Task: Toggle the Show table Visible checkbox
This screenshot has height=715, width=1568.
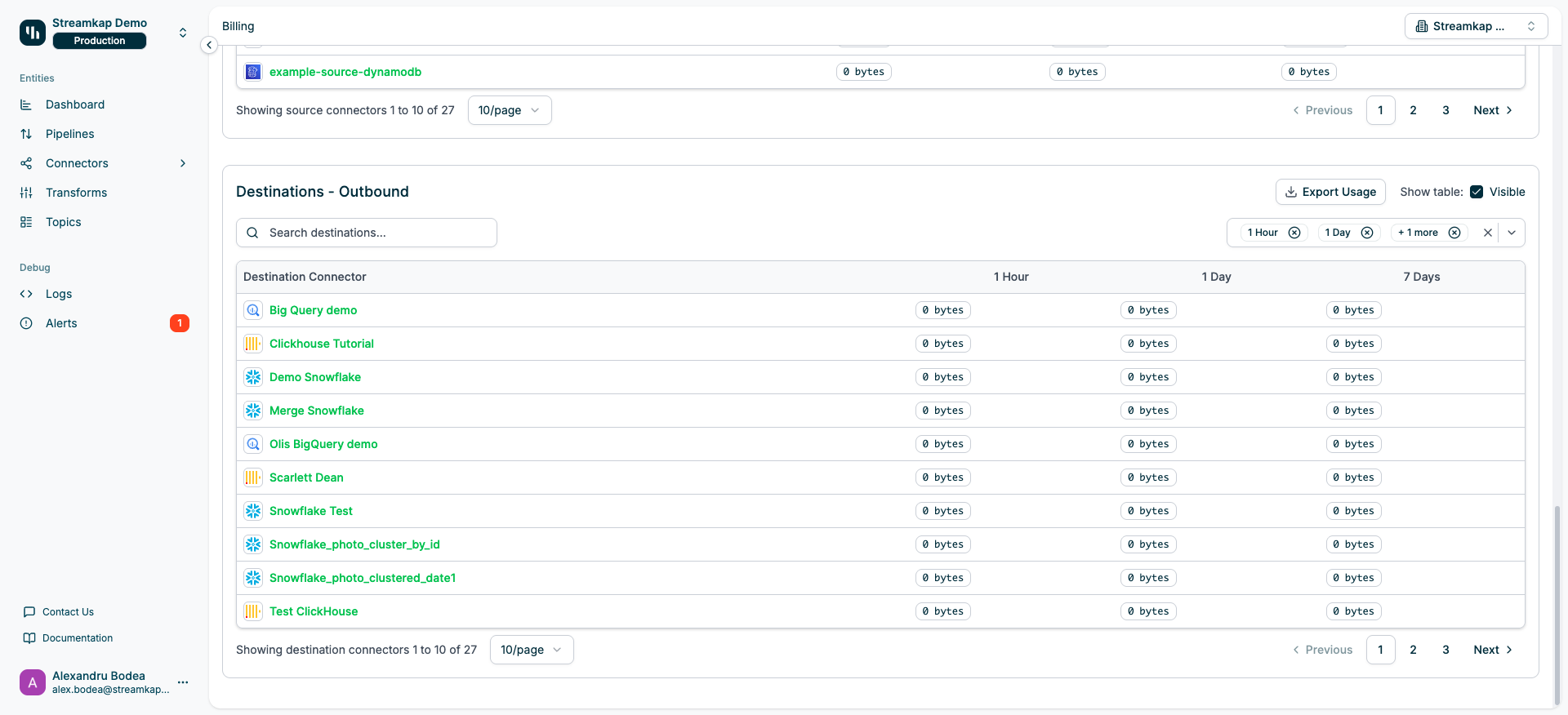Action: point(1477,192)
